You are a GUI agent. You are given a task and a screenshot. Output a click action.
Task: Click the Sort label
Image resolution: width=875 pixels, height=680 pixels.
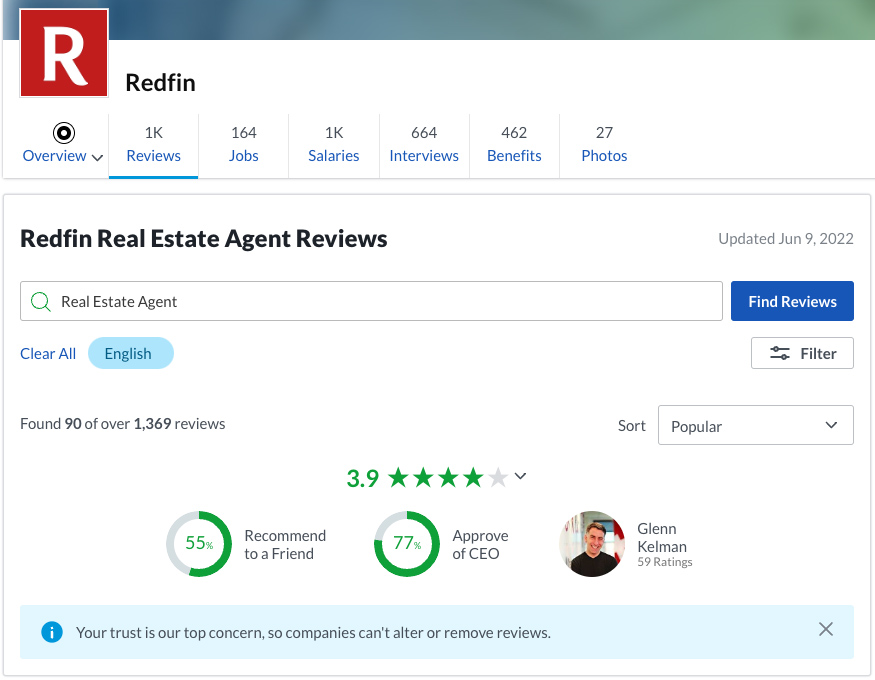[632, 426]
